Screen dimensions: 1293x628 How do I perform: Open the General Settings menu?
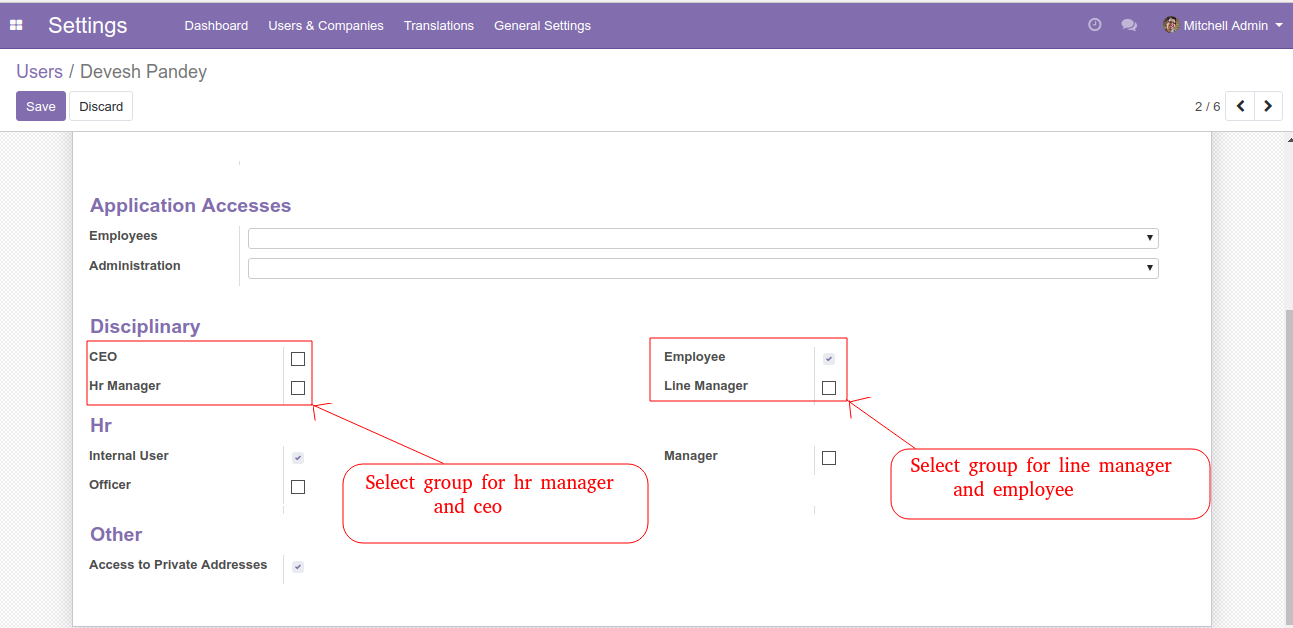[x=542, y=26]
